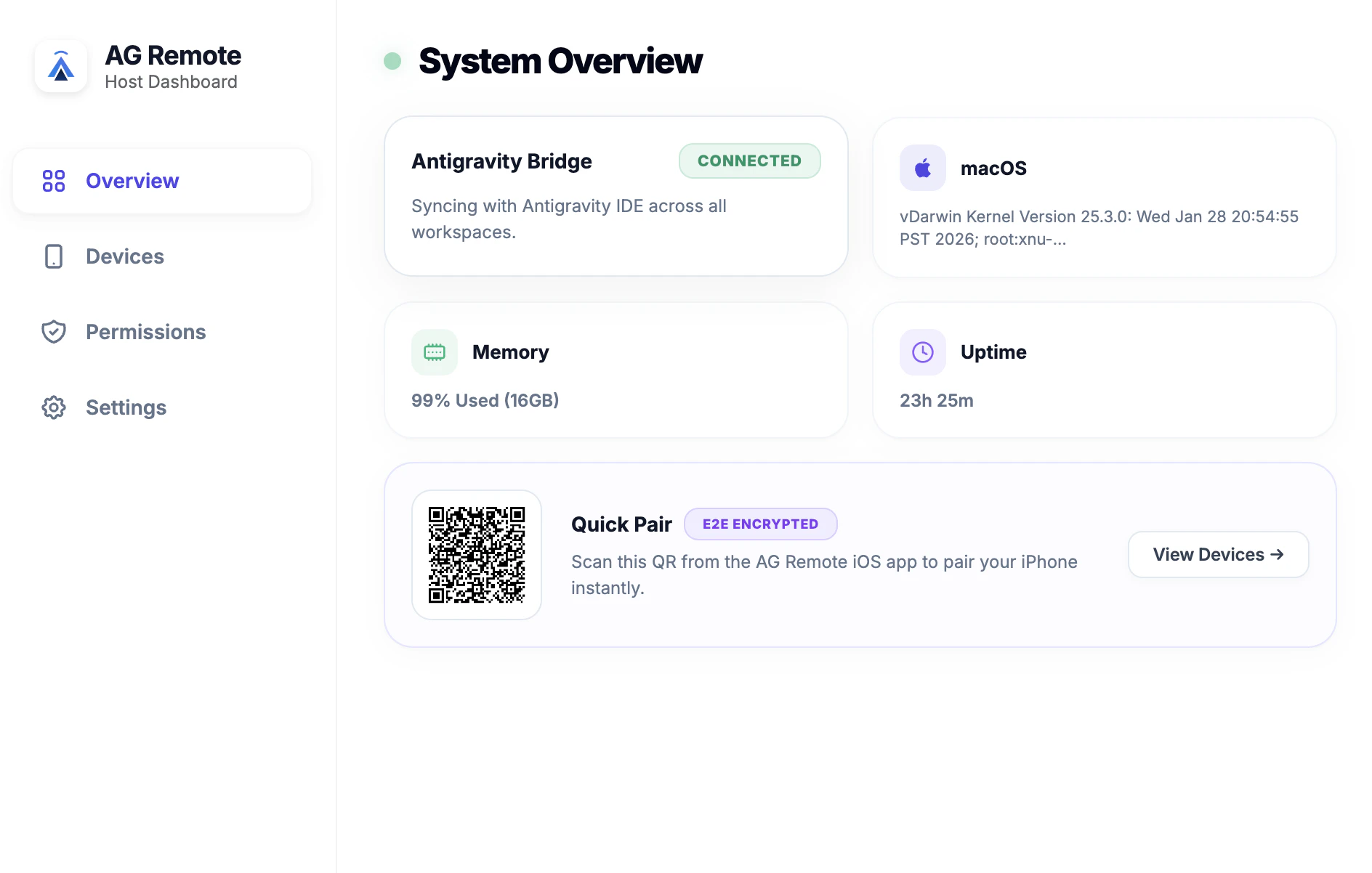Click the View Devices button
The height and width of the screenshot is (873, 1372).
(x=1219, y=555)
